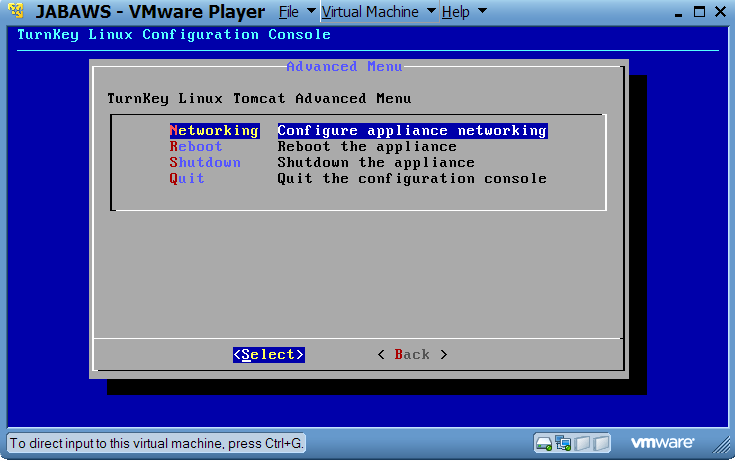Click the vmware logo in status bar
Image resolution: width=735 pixels, height=461 pixels.
coord(662,442)
